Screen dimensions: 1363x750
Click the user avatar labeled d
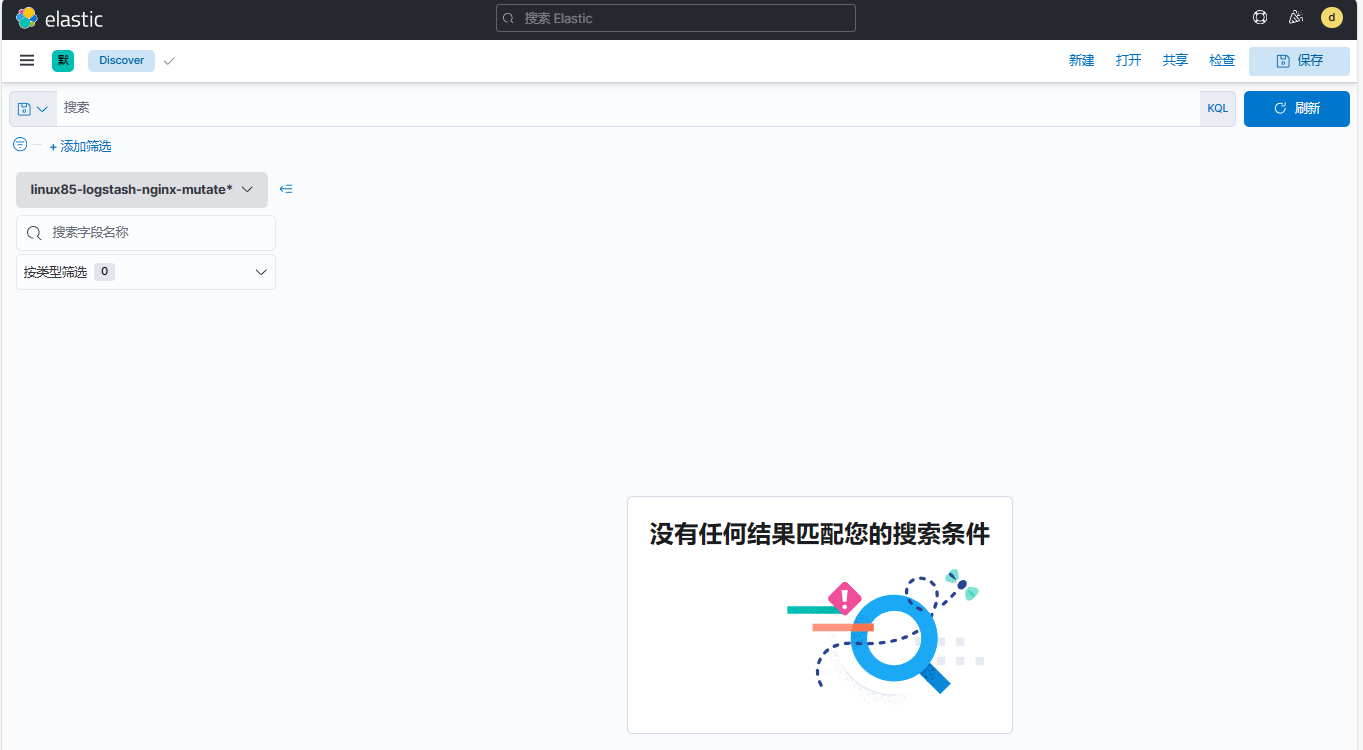(x=1331, y=18)
